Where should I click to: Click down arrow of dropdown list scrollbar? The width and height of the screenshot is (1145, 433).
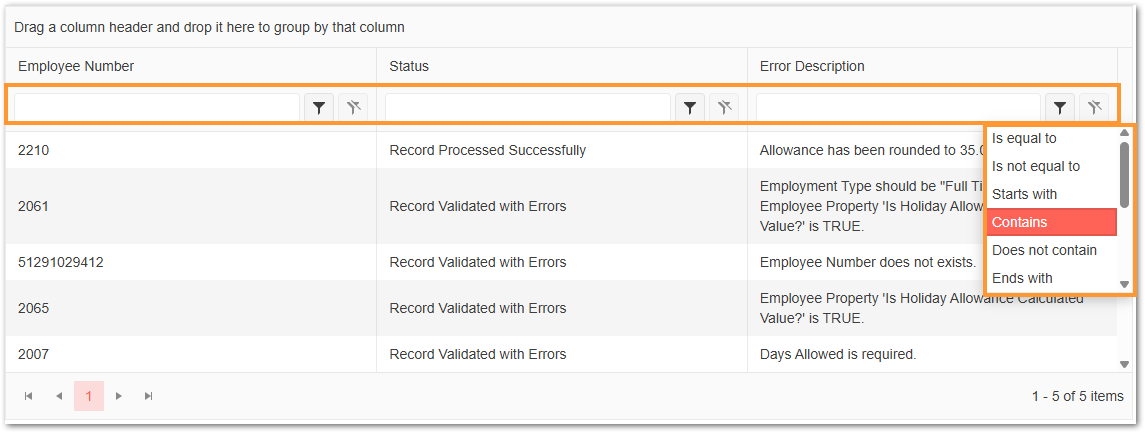[1125, 285]
